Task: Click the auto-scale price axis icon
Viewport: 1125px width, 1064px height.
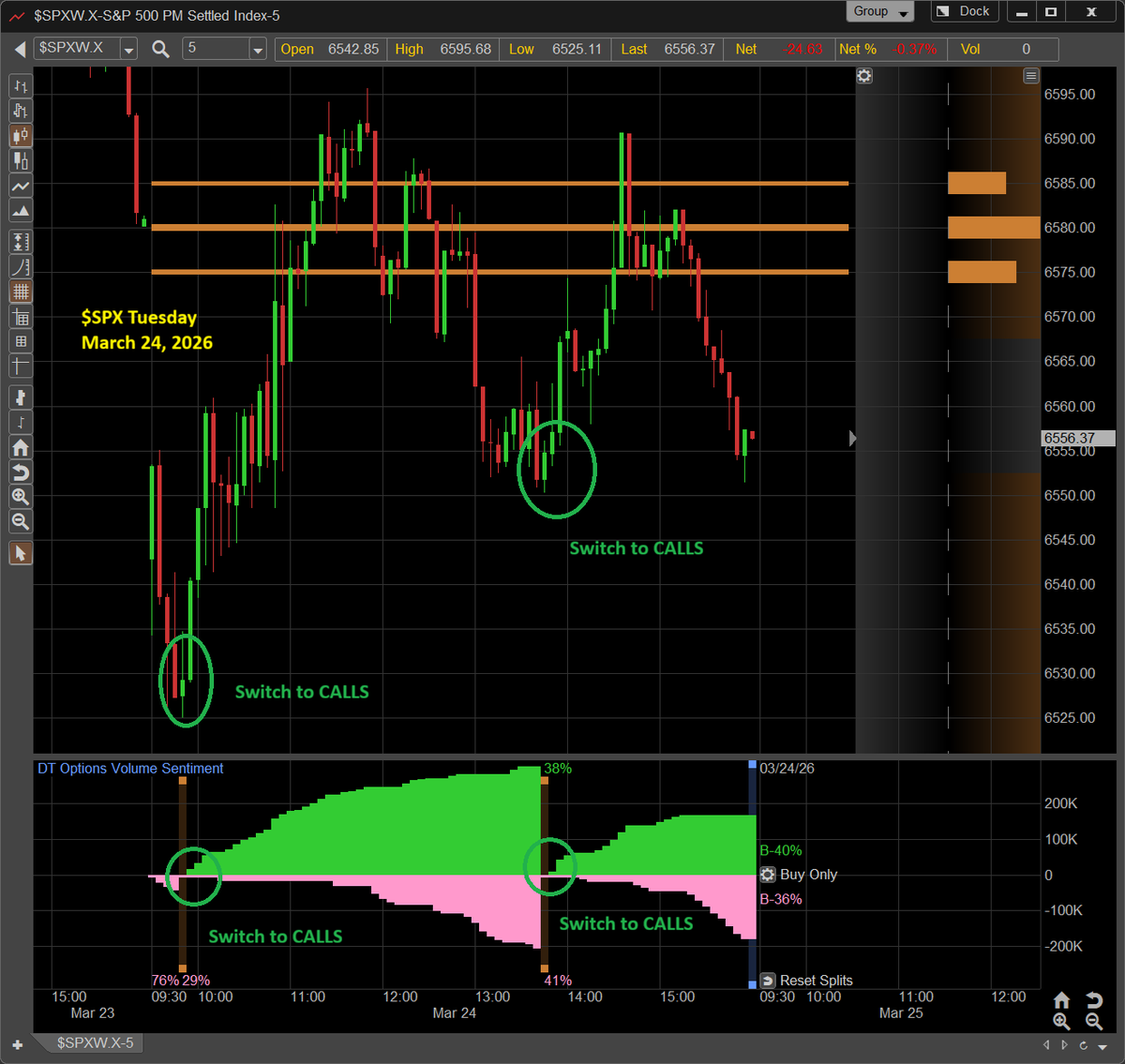Action: coord(21,242)
